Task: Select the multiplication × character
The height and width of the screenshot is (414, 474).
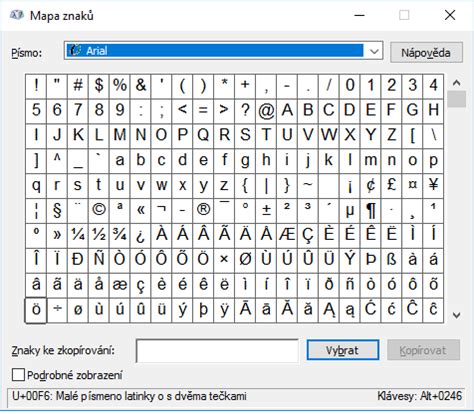Action: click(x=224, y=260)
